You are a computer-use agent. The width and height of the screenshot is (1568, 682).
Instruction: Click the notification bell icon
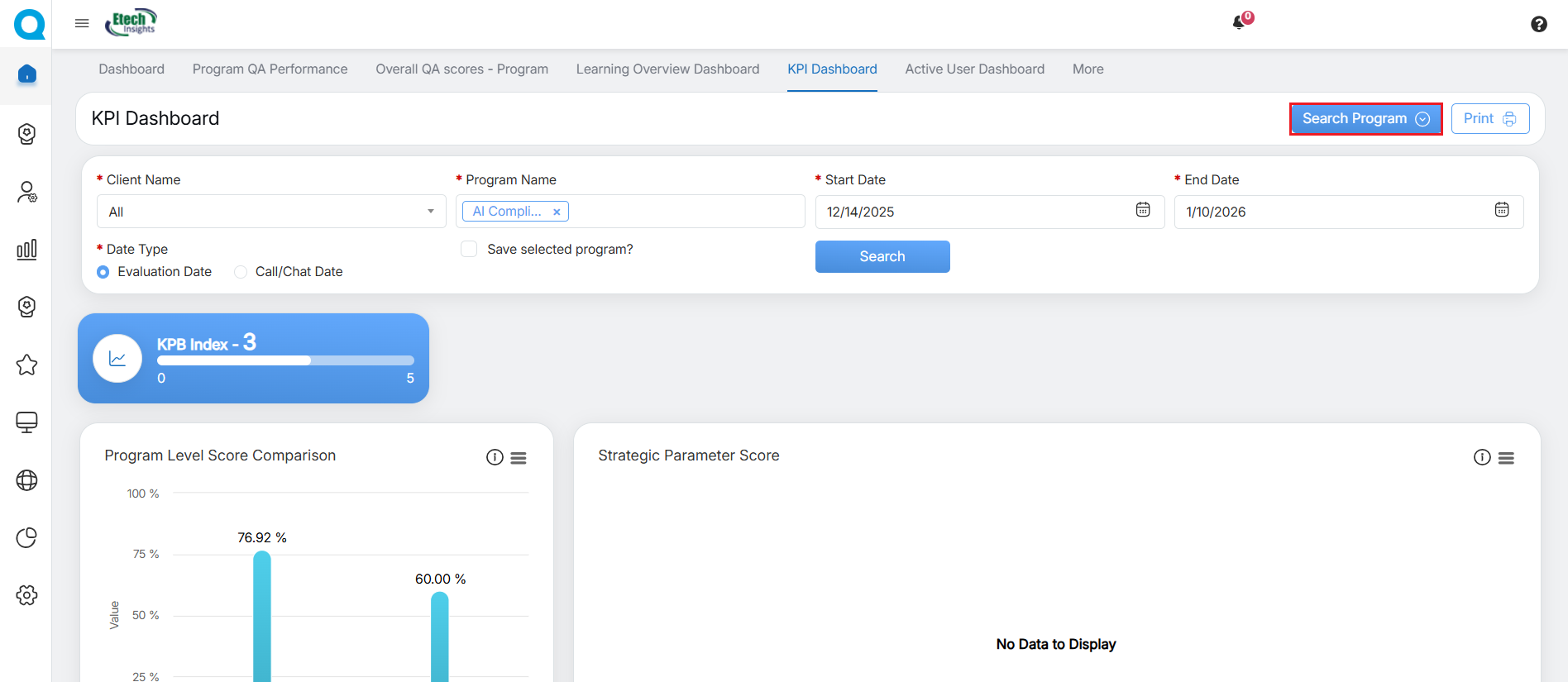point(1240,22)
